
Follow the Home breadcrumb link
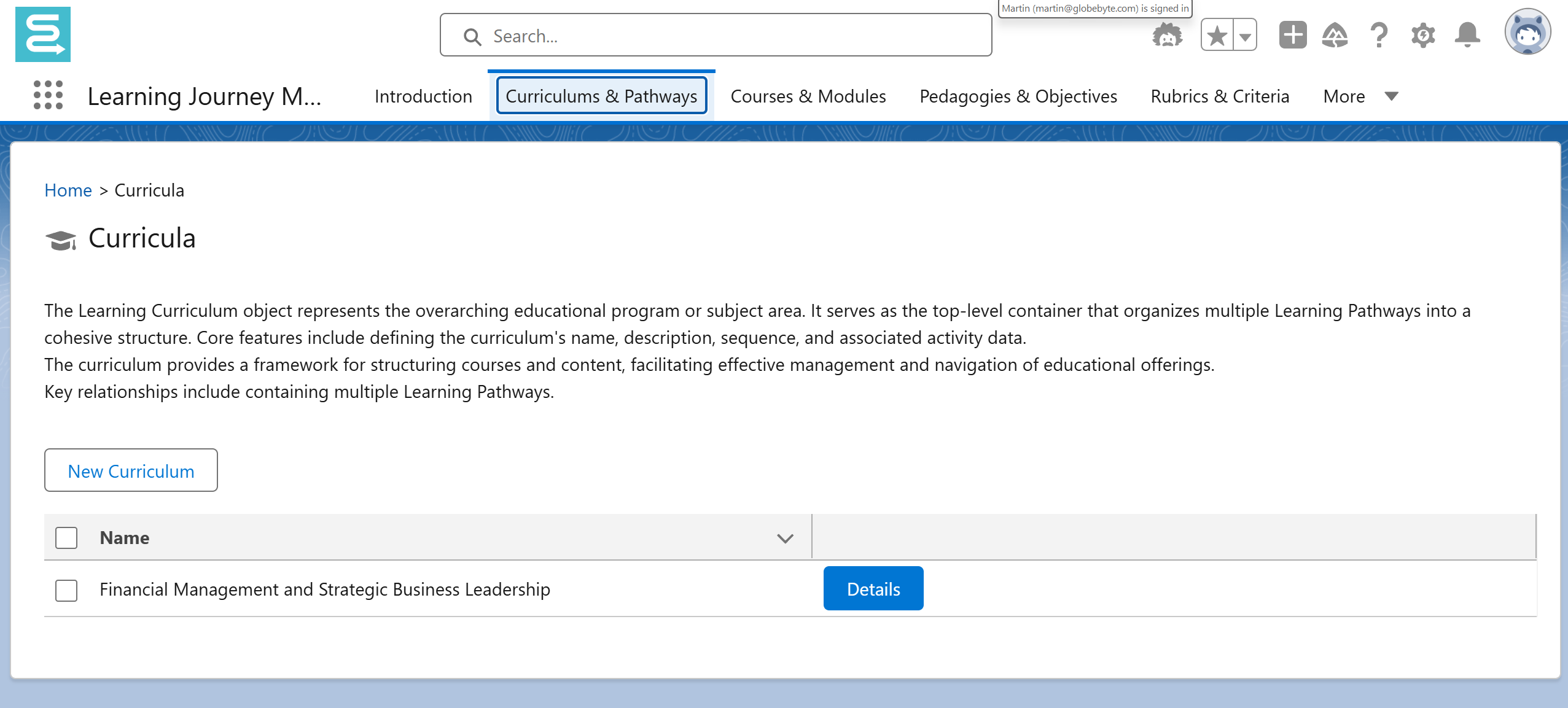click(68, 190)
